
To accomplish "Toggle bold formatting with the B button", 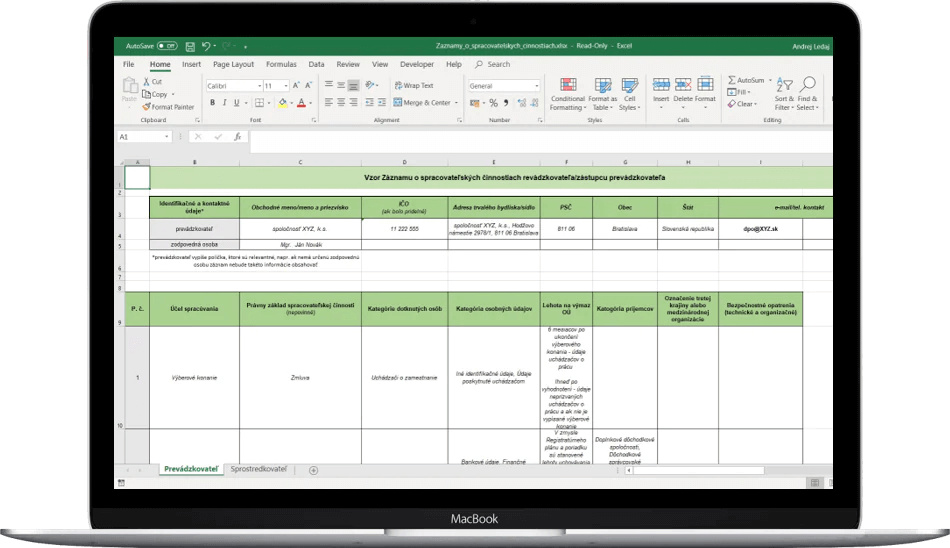I will (x=212, y=103).
